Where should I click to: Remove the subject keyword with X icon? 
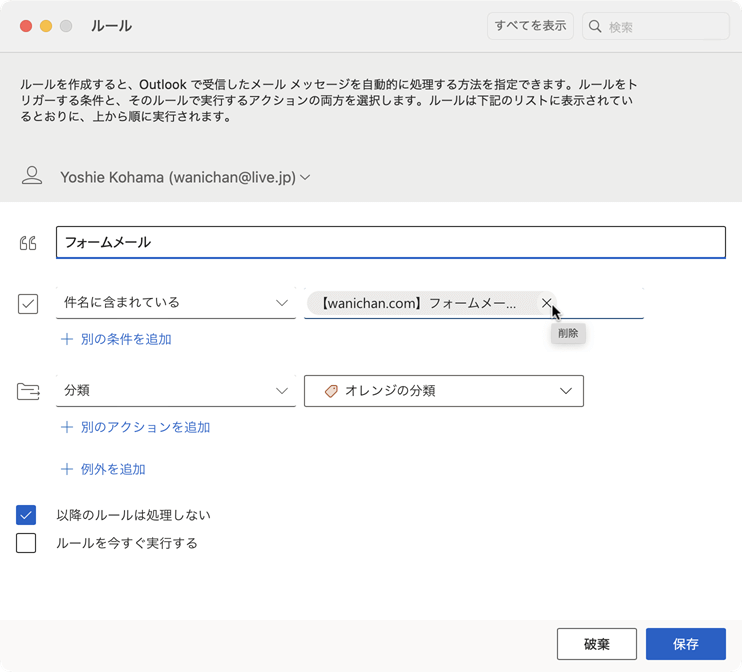[546, 303]
